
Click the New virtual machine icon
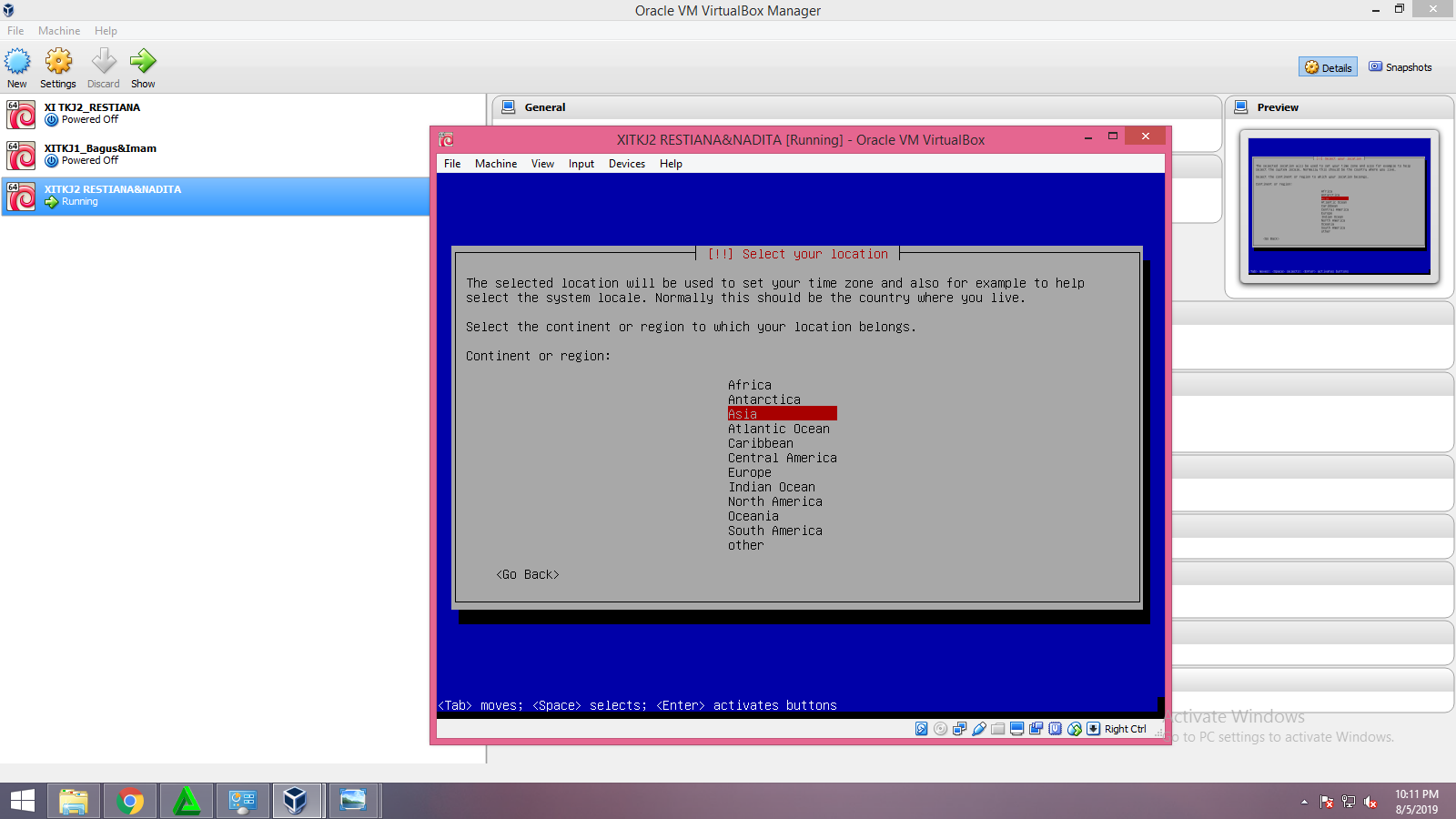point(17,62)
